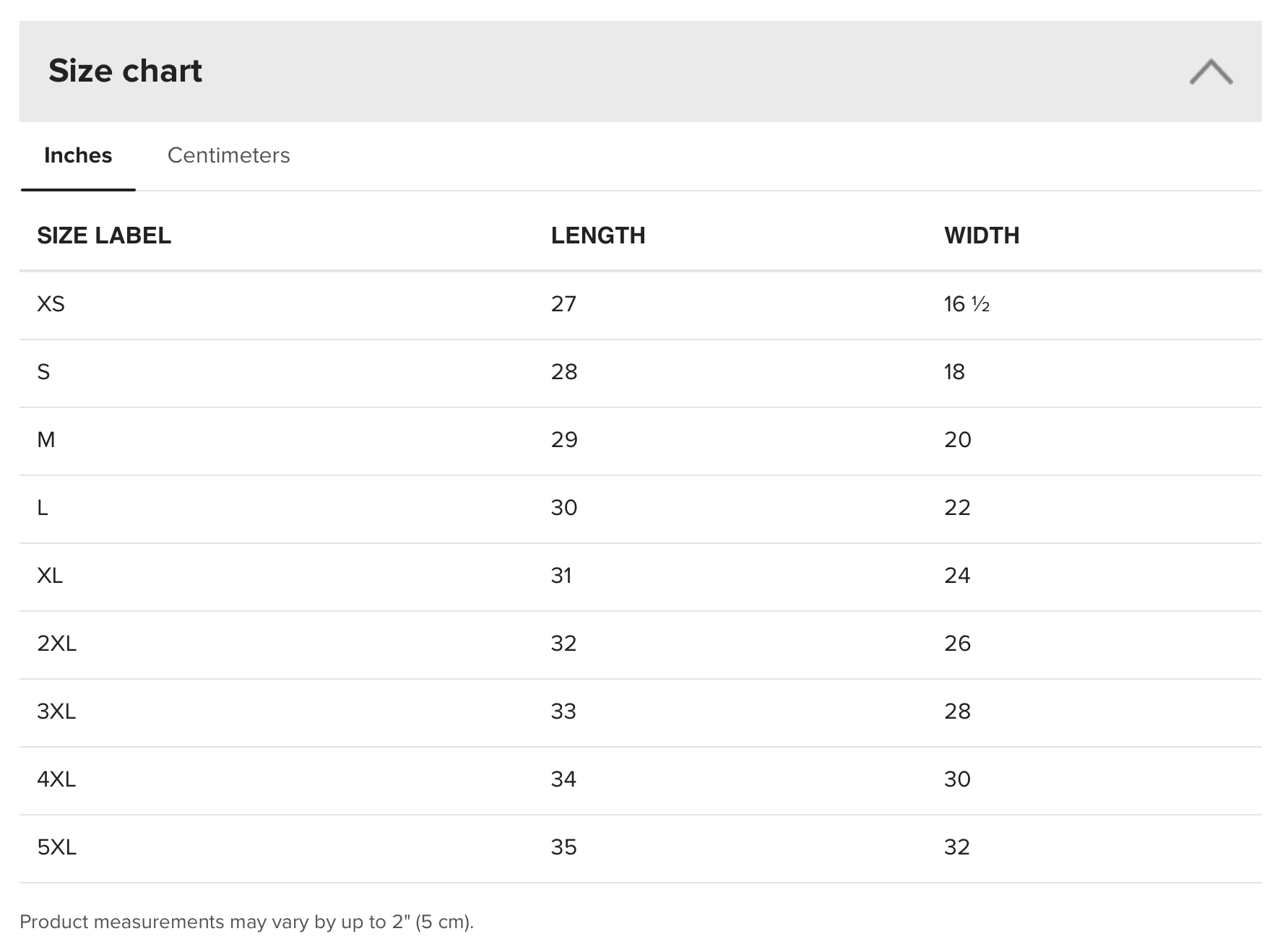The width and height of the screenshot is (1280, 952).
Task: Select the M size row label
Action: pyautogui.click(x=46, y=440)
